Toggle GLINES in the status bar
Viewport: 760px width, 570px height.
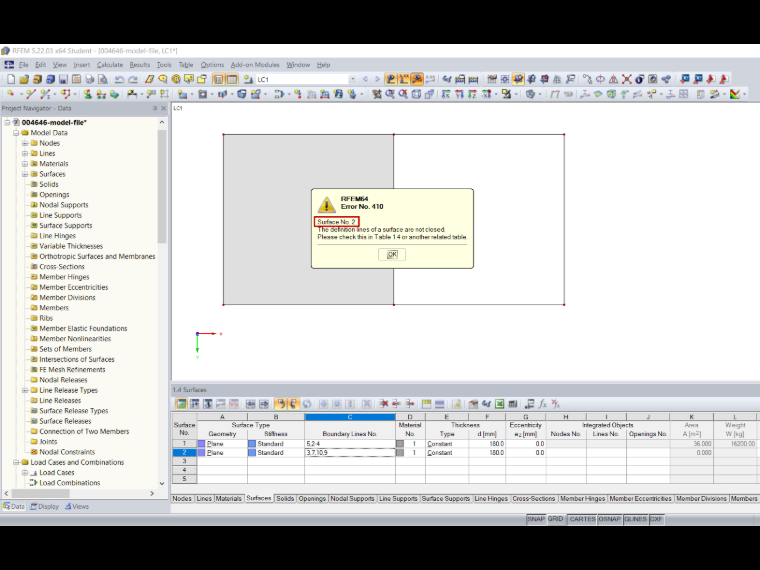pyautogui.click(x=635, y=519)
